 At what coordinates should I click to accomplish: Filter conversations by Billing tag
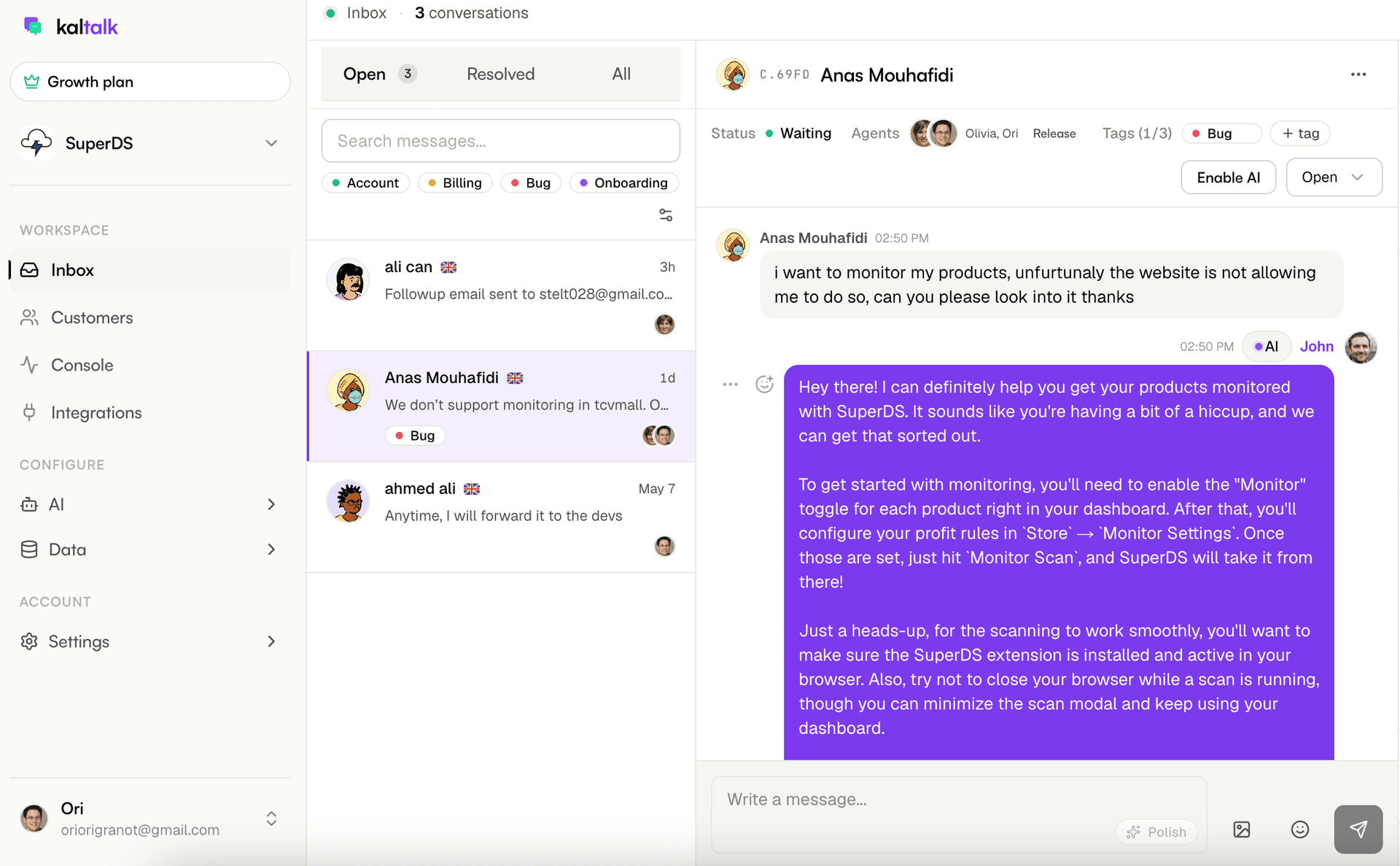coord(455,182)
